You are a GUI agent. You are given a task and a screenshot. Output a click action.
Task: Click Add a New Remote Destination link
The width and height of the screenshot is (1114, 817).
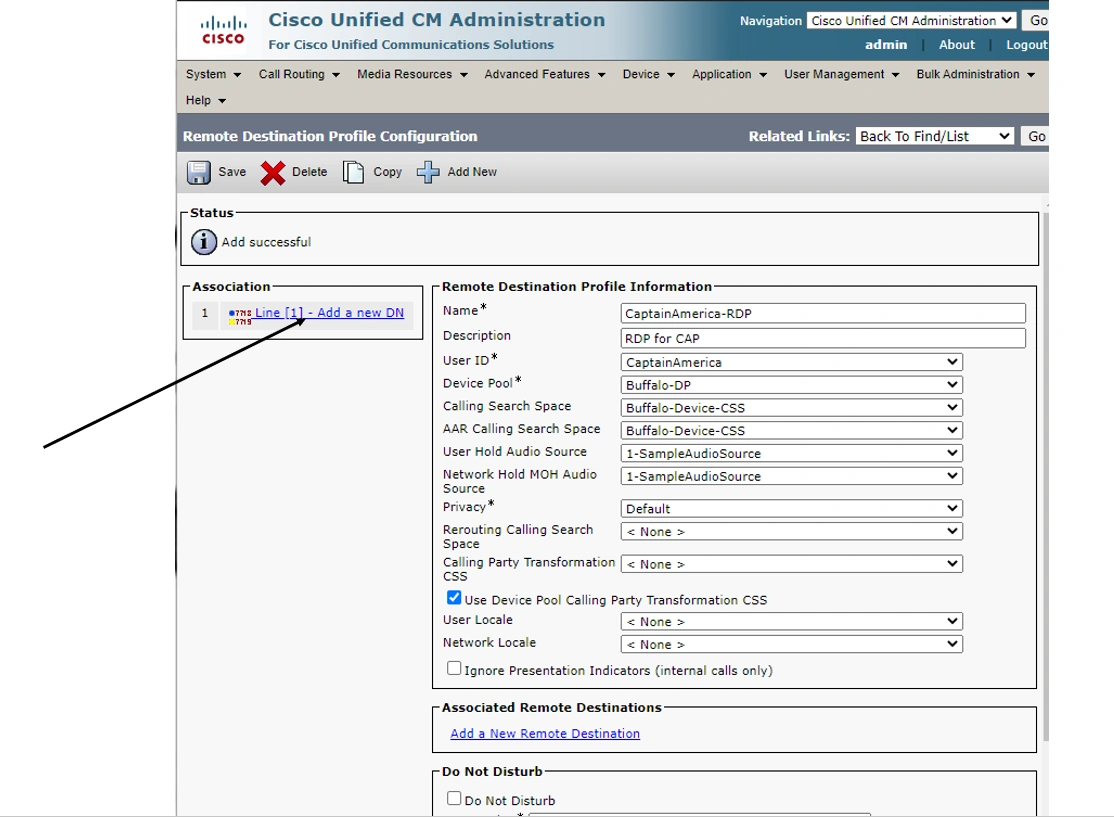545,734
